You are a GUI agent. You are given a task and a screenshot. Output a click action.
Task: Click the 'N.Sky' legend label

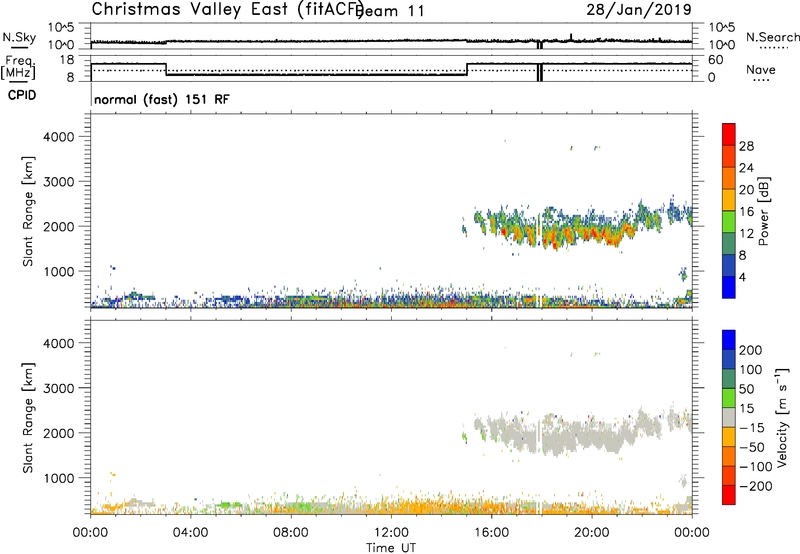pyautogui.click(x=19, y=37)
